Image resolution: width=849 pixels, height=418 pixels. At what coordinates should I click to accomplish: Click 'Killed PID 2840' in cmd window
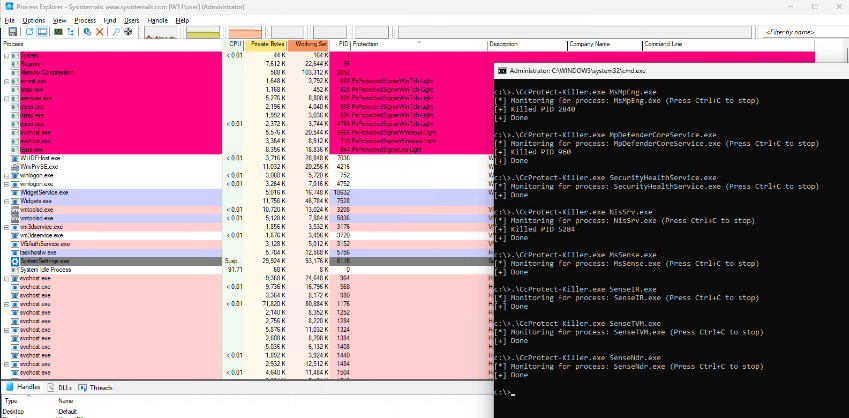click(543, 109)
